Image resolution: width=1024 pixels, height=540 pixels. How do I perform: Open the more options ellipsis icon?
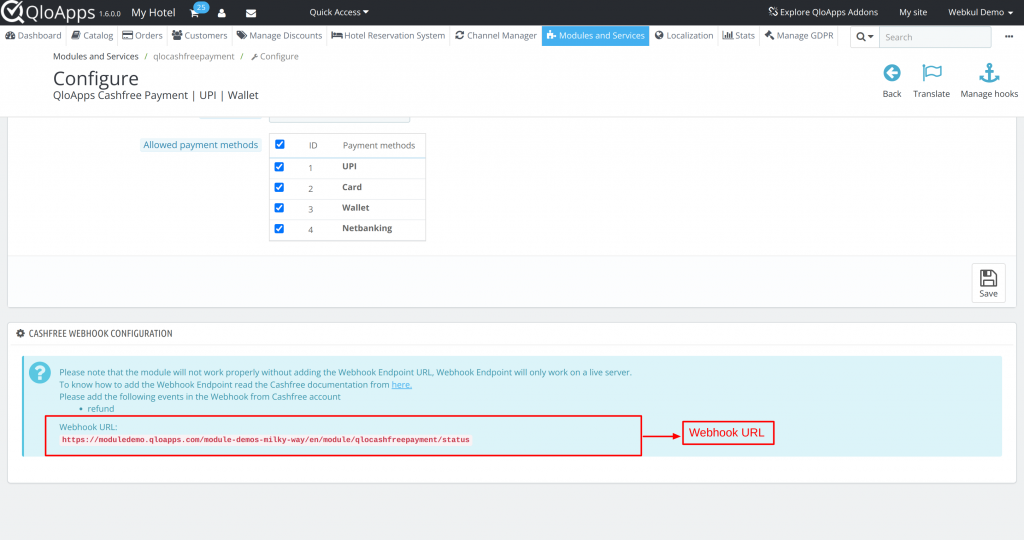(1009, 37)
